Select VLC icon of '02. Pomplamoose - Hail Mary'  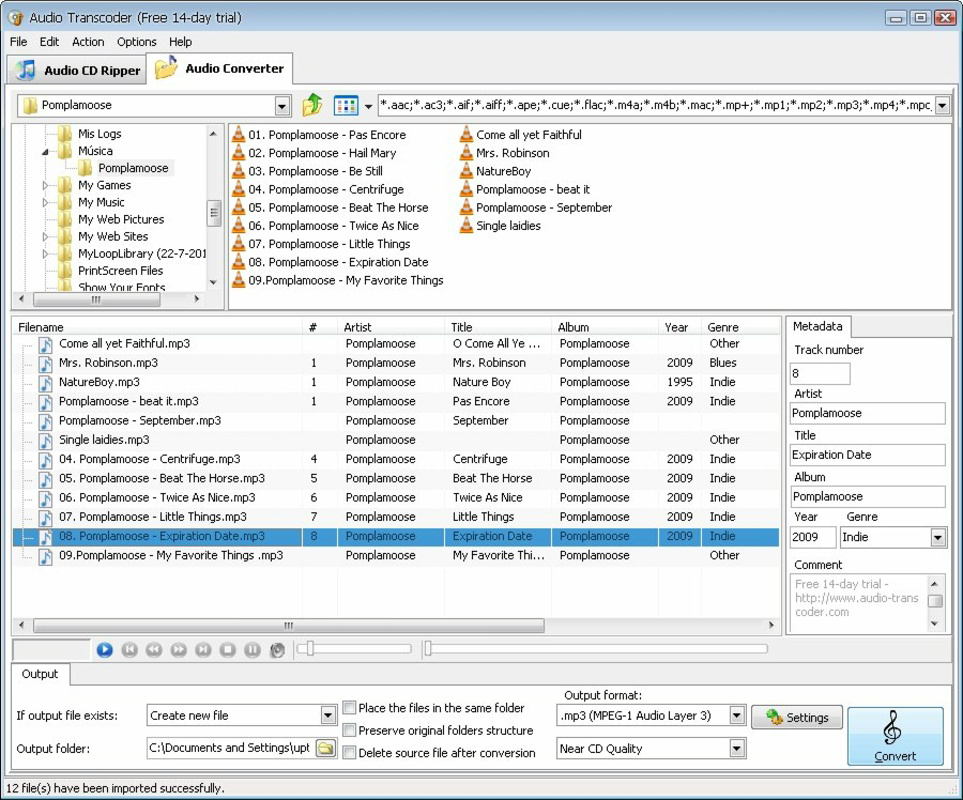[238, 153]
